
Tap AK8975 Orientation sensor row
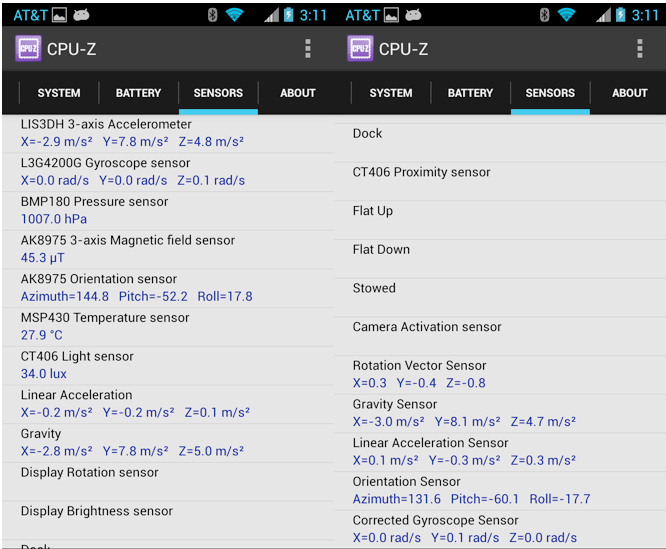click(168, 288)
